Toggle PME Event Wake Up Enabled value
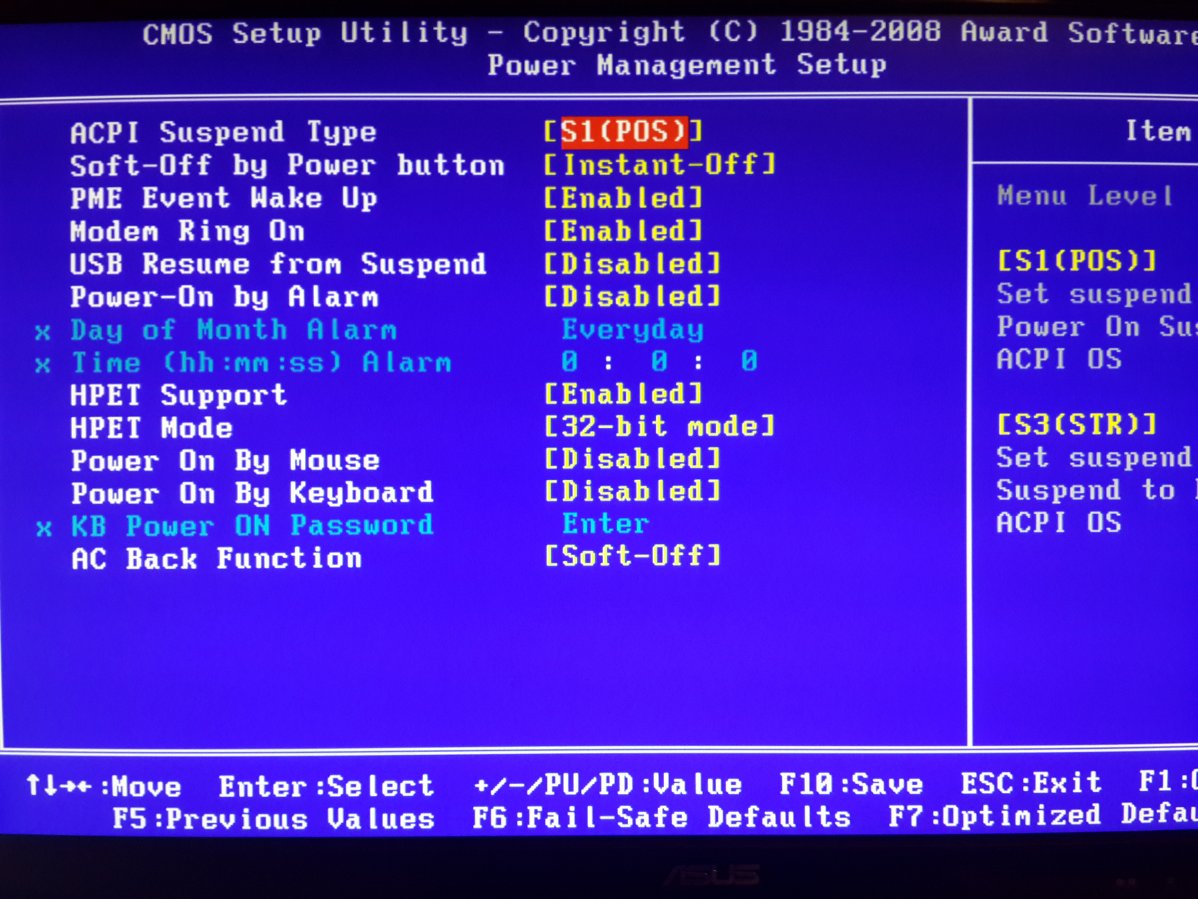 [623, 198]
